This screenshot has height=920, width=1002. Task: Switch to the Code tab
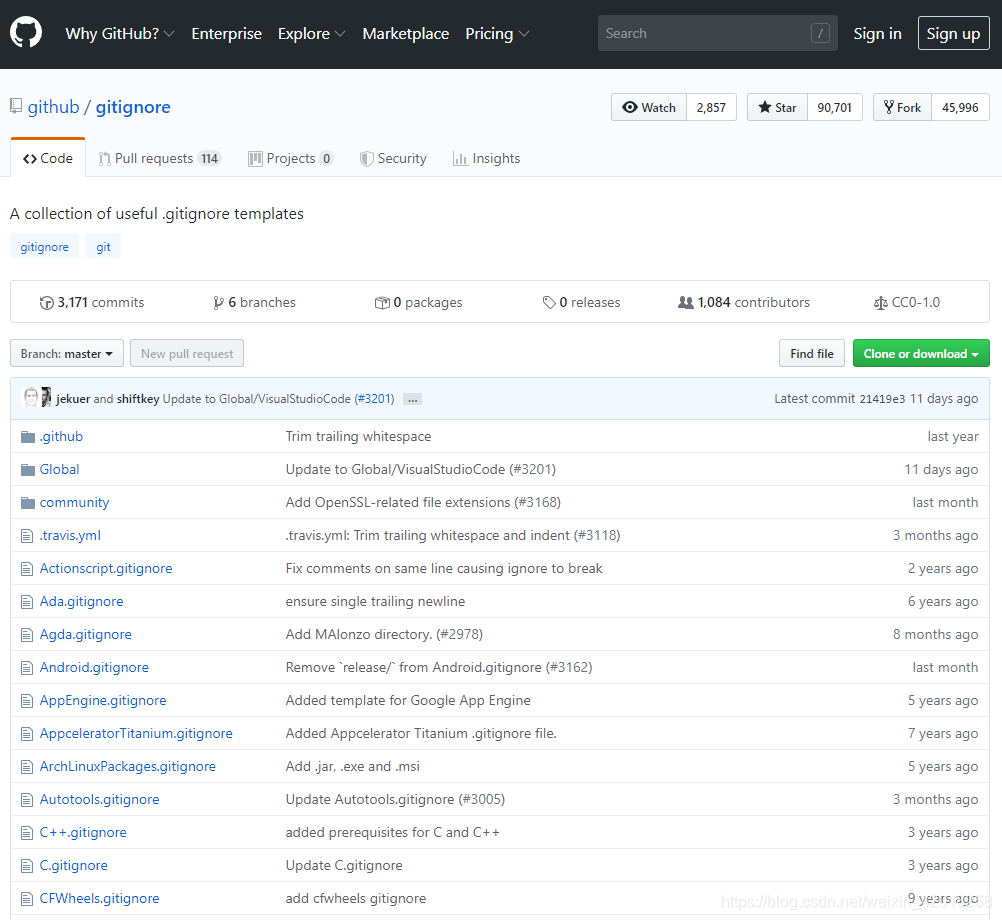pos(48,158)
